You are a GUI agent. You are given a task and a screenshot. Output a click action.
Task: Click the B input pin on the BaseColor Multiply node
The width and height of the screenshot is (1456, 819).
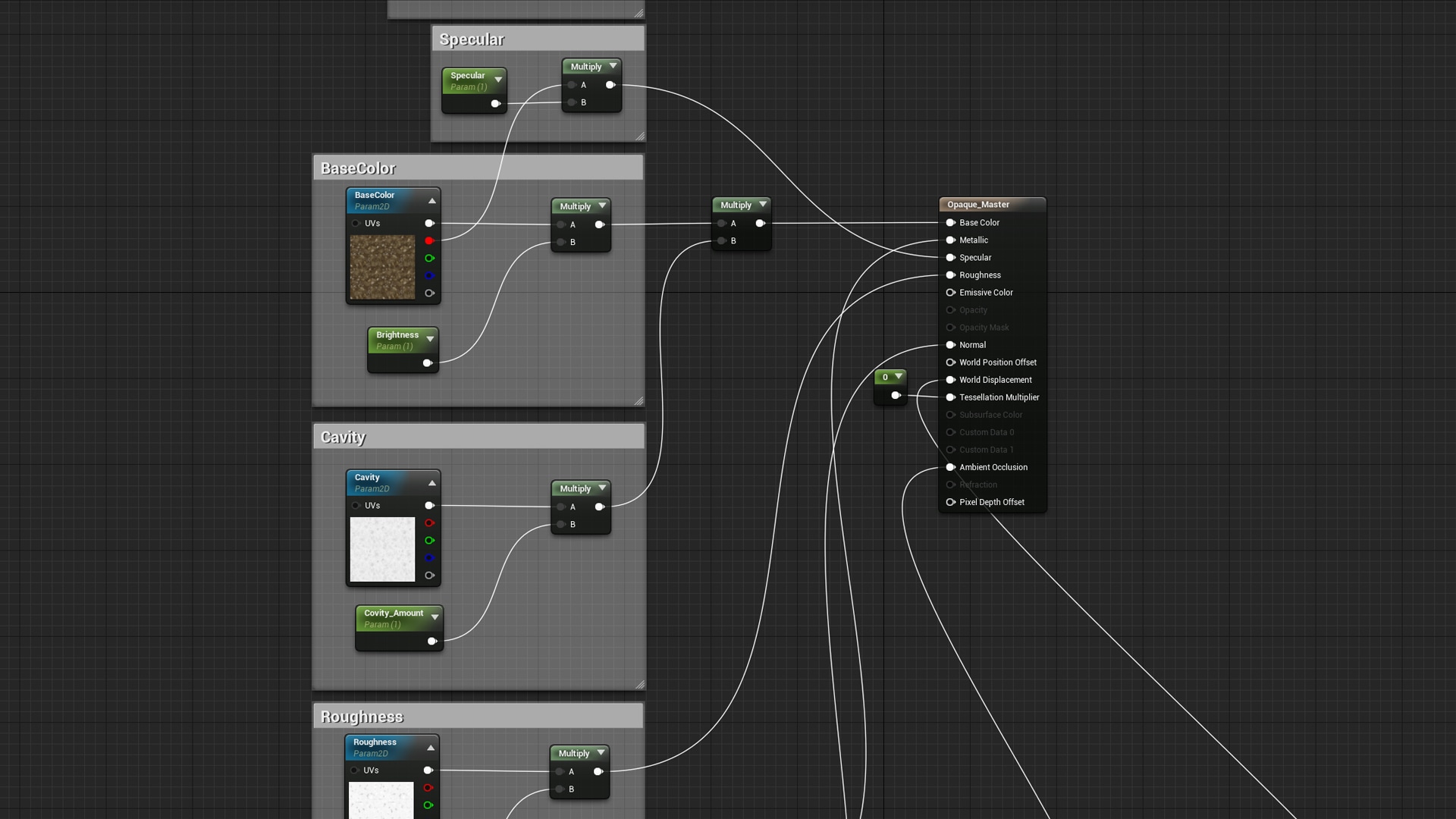tap(560, 242)
